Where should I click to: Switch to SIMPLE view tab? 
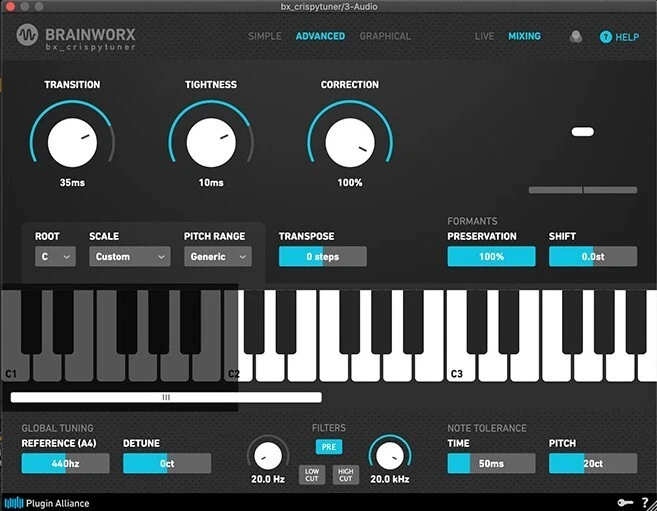(x=265, y=36)
